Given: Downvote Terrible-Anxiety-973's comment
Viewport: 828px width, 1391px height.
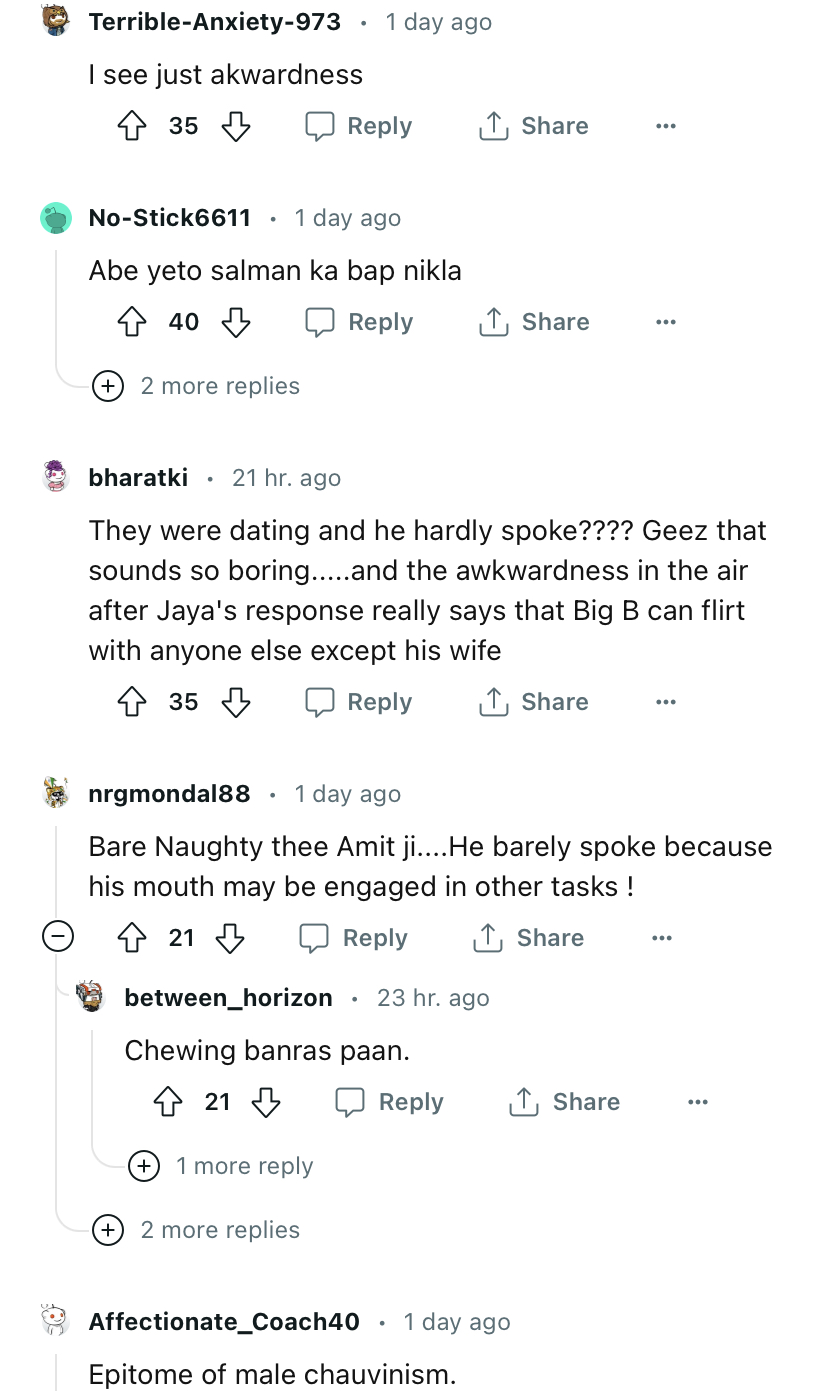Looking at the screenshot, I should tap(235, 126).
